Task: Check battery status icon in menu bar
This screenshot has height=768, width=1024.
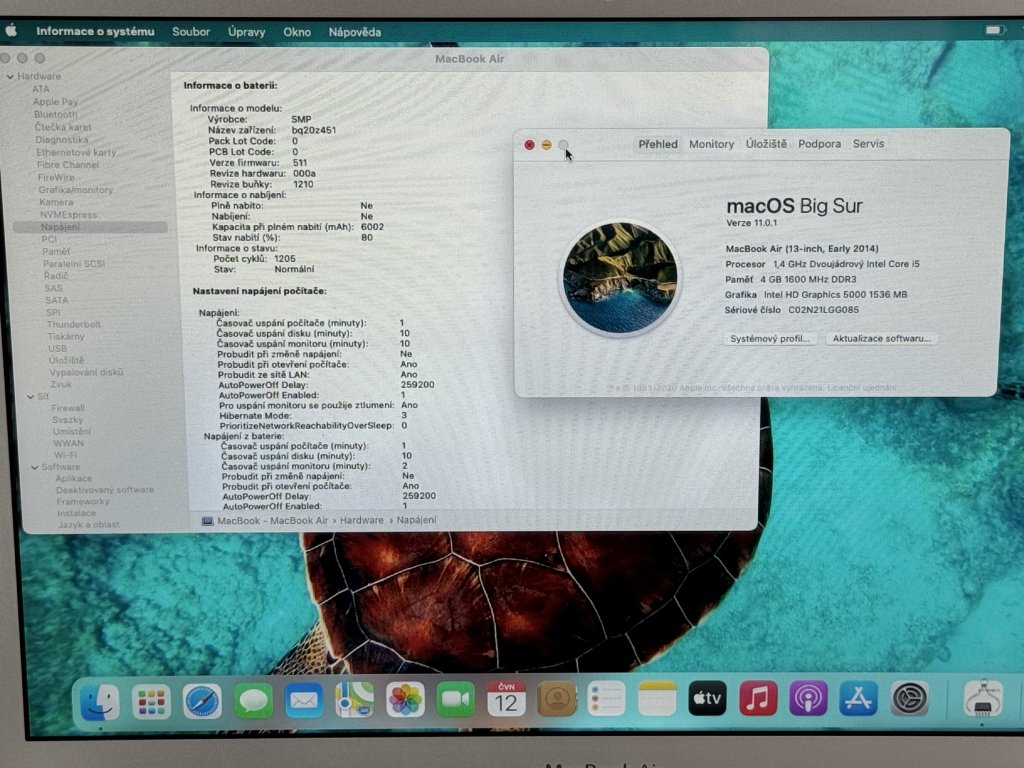Action: click(993, 30)
